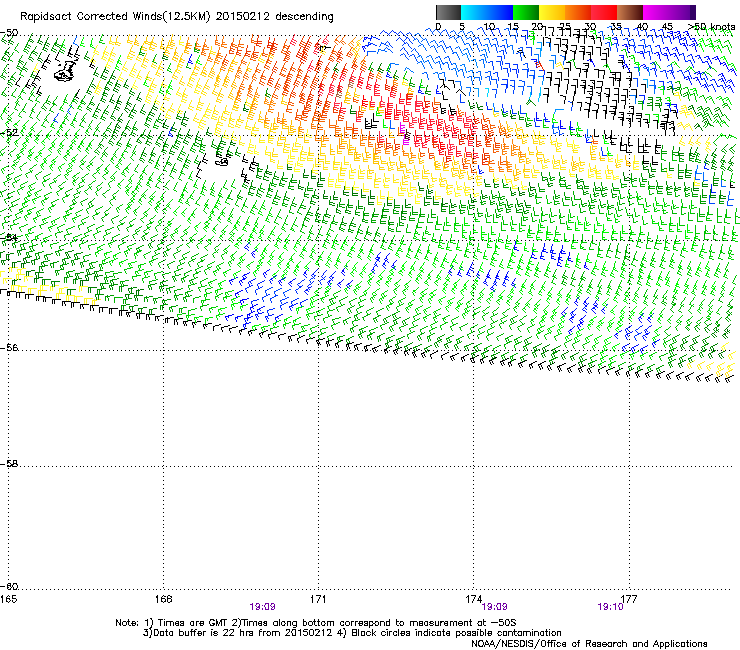Select the magenta 40-45 knots legend segment
The image size is (740, 650).
pos(656,12)
